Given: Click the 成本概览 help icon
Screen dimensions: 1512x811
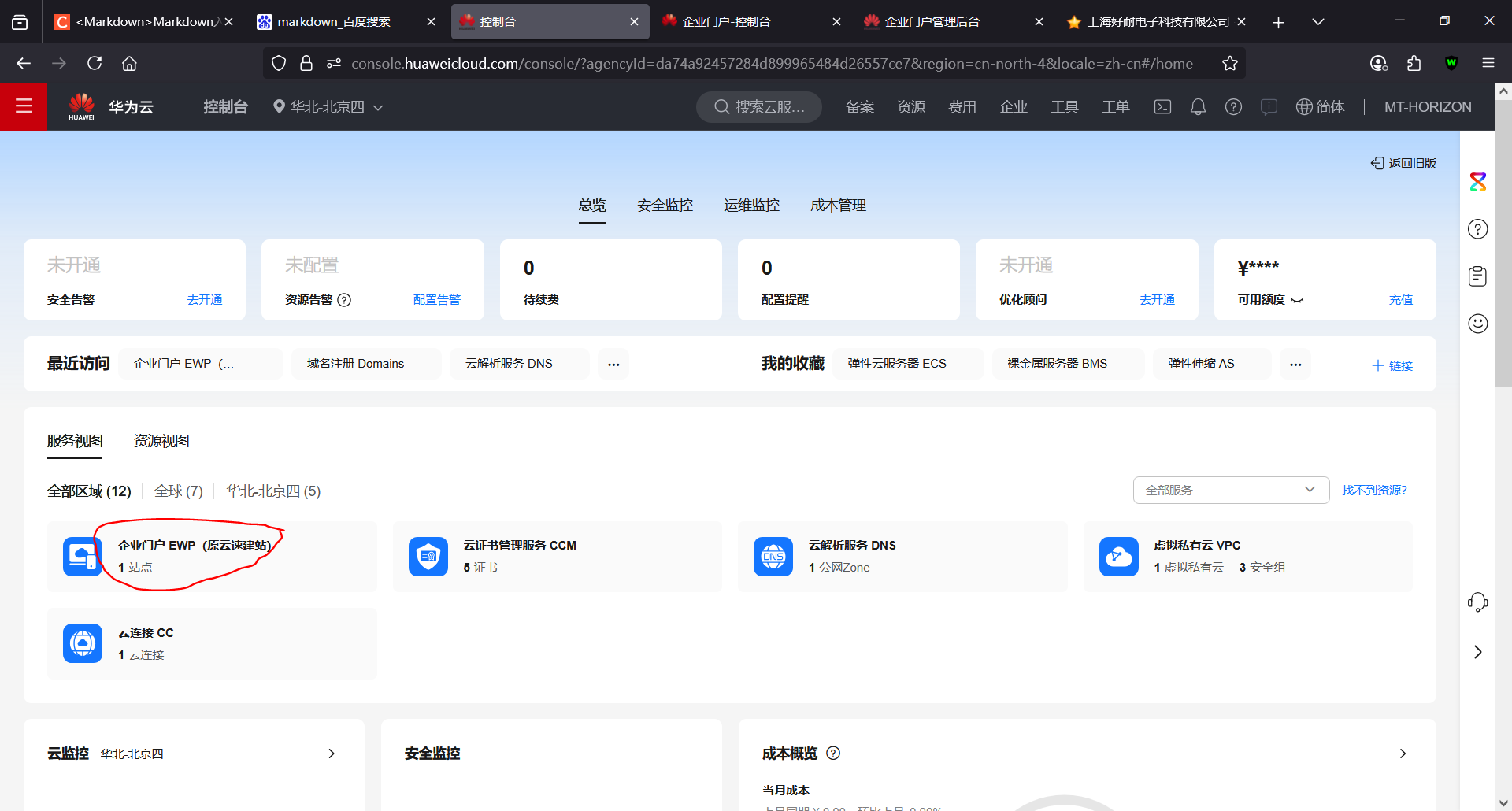Looking at the screenshot, I should point(833,753).
